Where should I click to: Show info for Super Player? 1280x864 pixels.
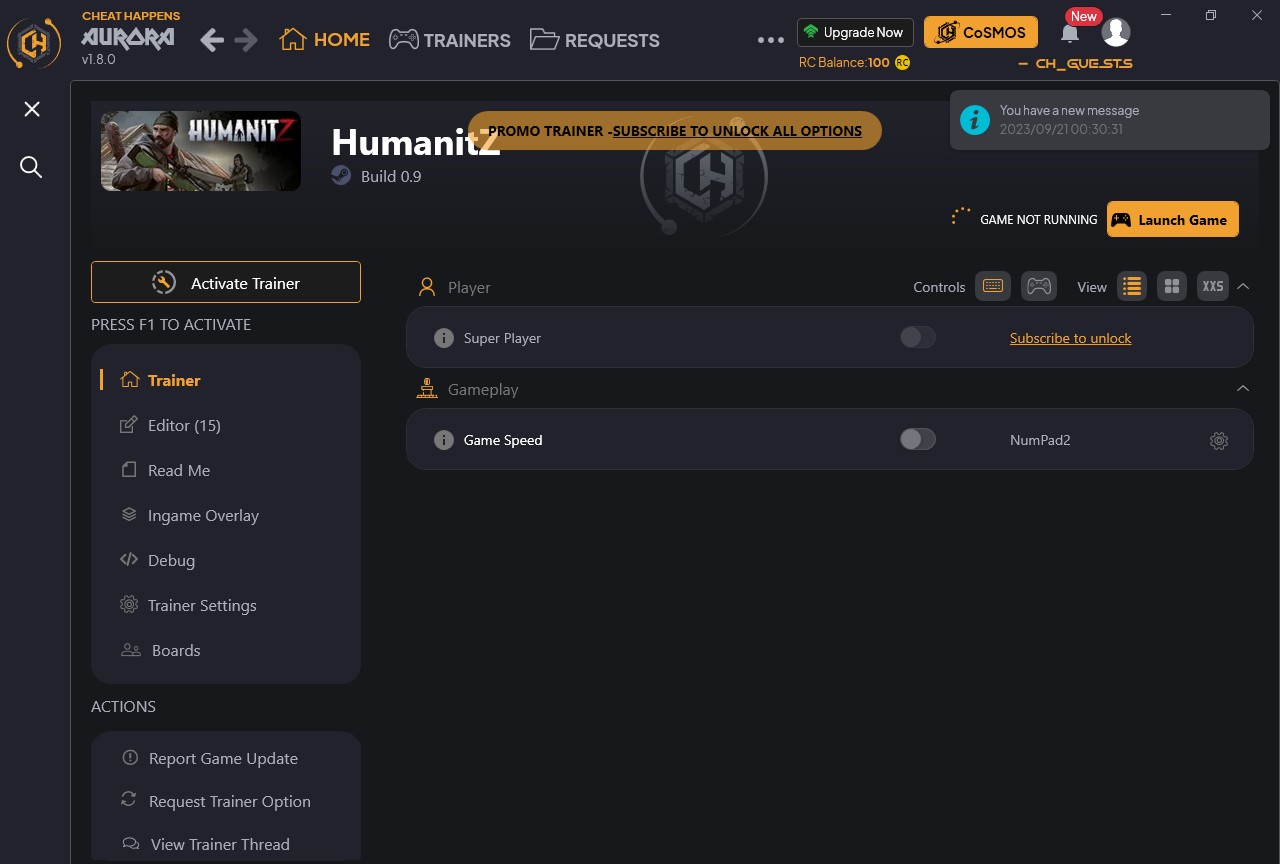[444, 338]
